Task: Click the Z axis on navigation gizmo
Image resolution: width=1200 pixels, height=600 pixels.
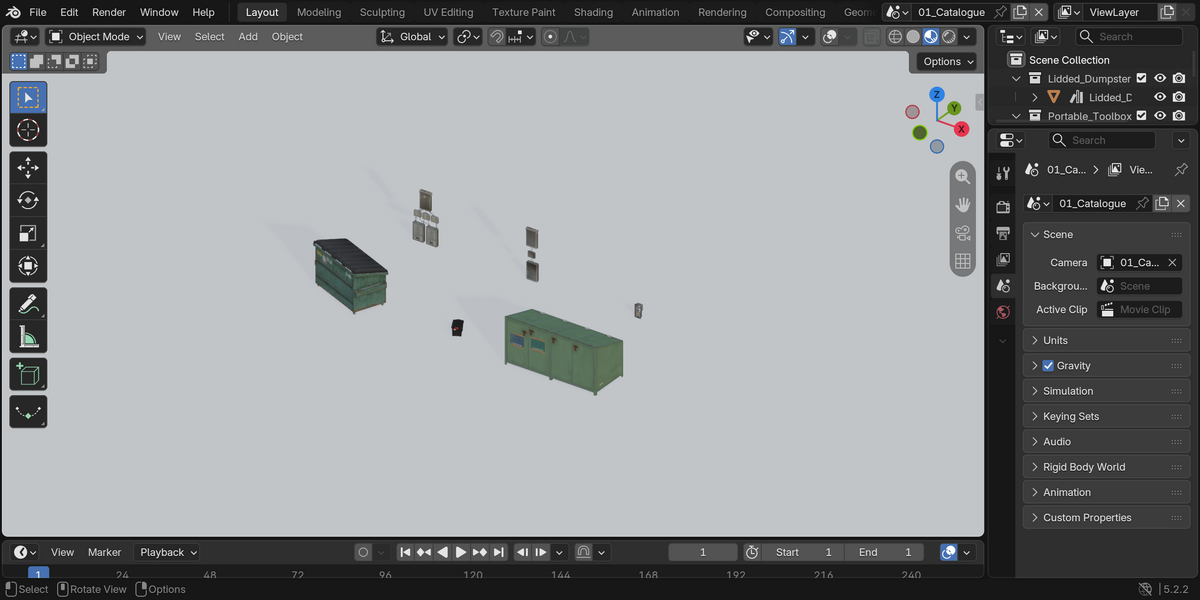Action: point(937,94)
